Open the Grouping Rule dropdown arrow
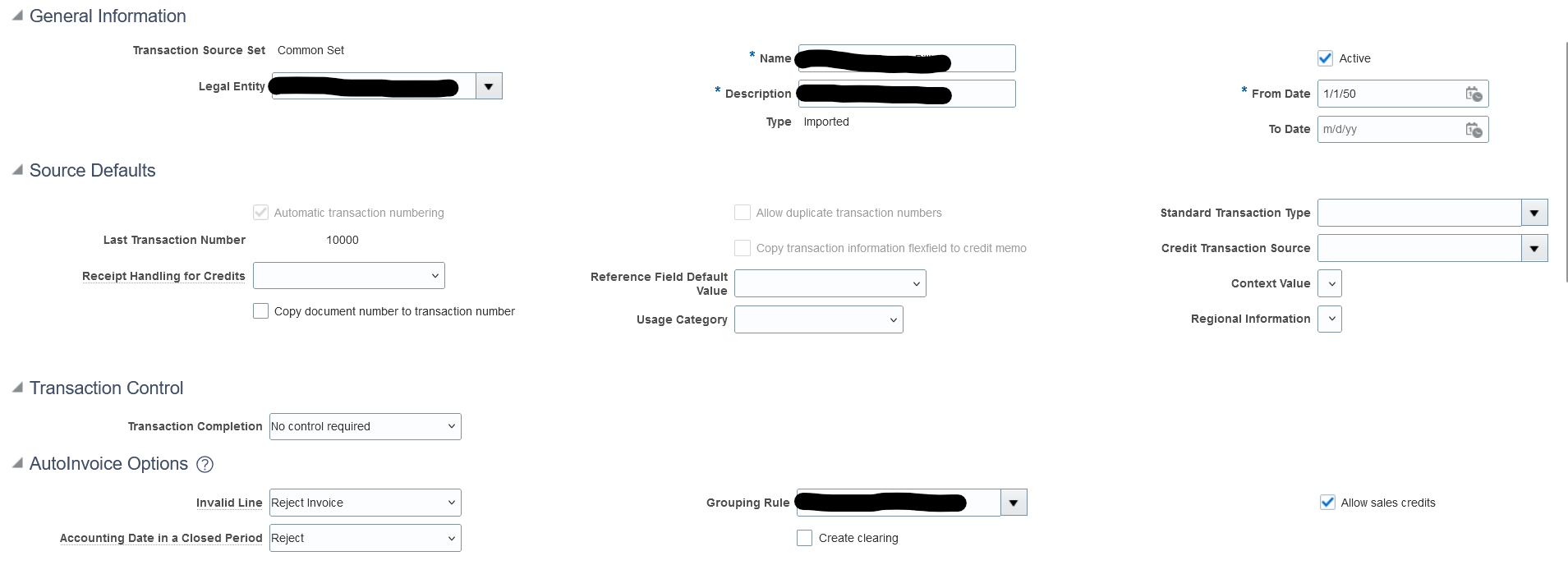Screen dimensions: 1568x565 (1014, 503)
